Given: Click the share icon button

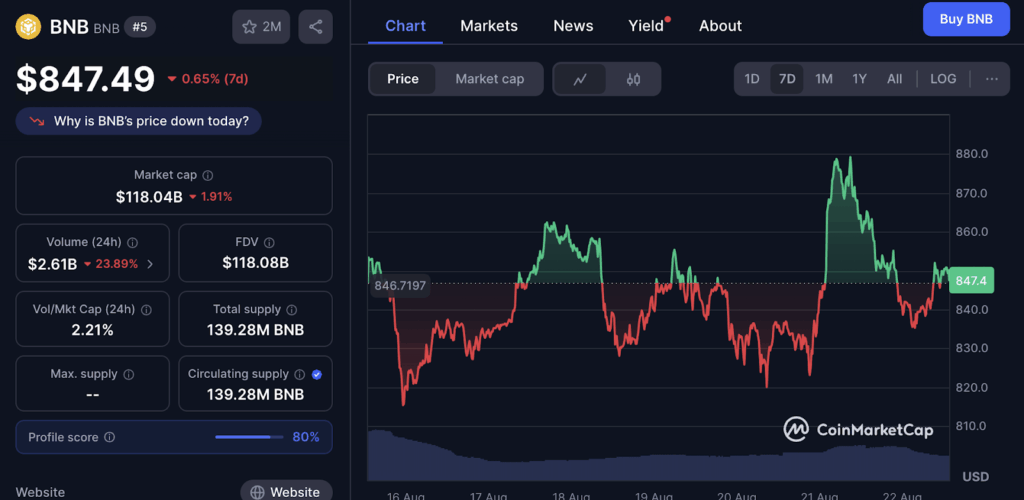Looking at the screenshot, I should (x=316, y=27).
